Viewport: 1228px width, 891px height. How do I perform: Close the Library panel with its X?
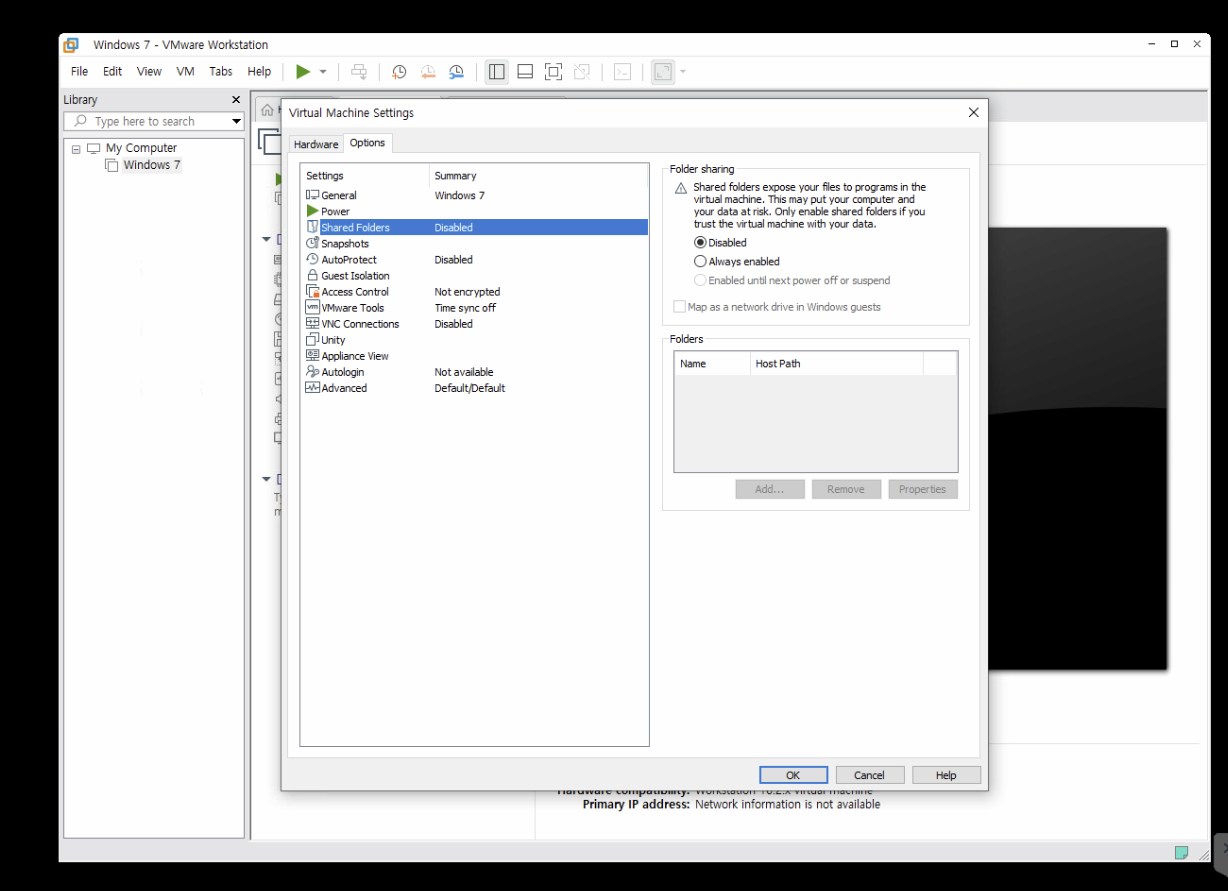pyautogui.click(x=236, y=100)
